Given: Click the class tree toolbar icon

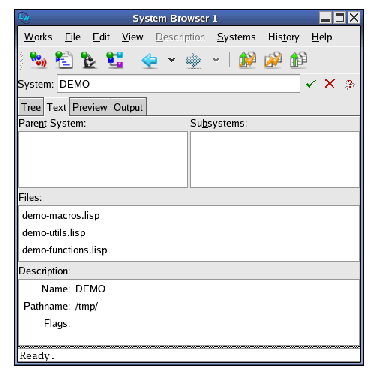Looking at the screenshot, I should point(115,60).
